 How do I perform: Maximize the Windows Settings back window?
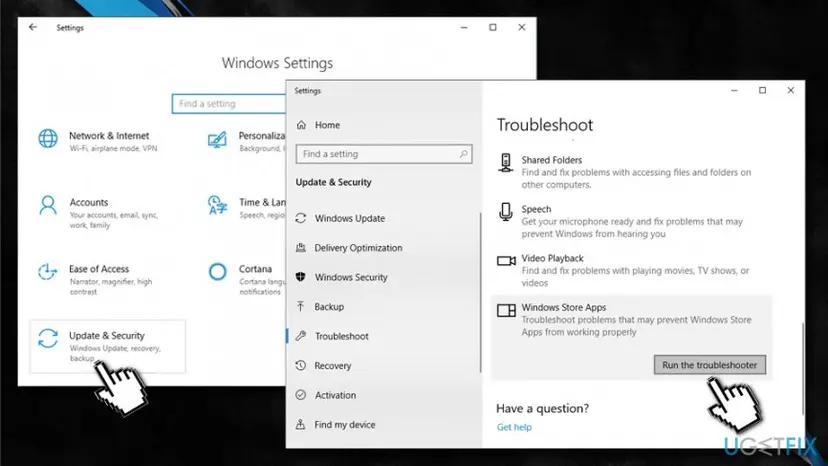pos(493,27)
